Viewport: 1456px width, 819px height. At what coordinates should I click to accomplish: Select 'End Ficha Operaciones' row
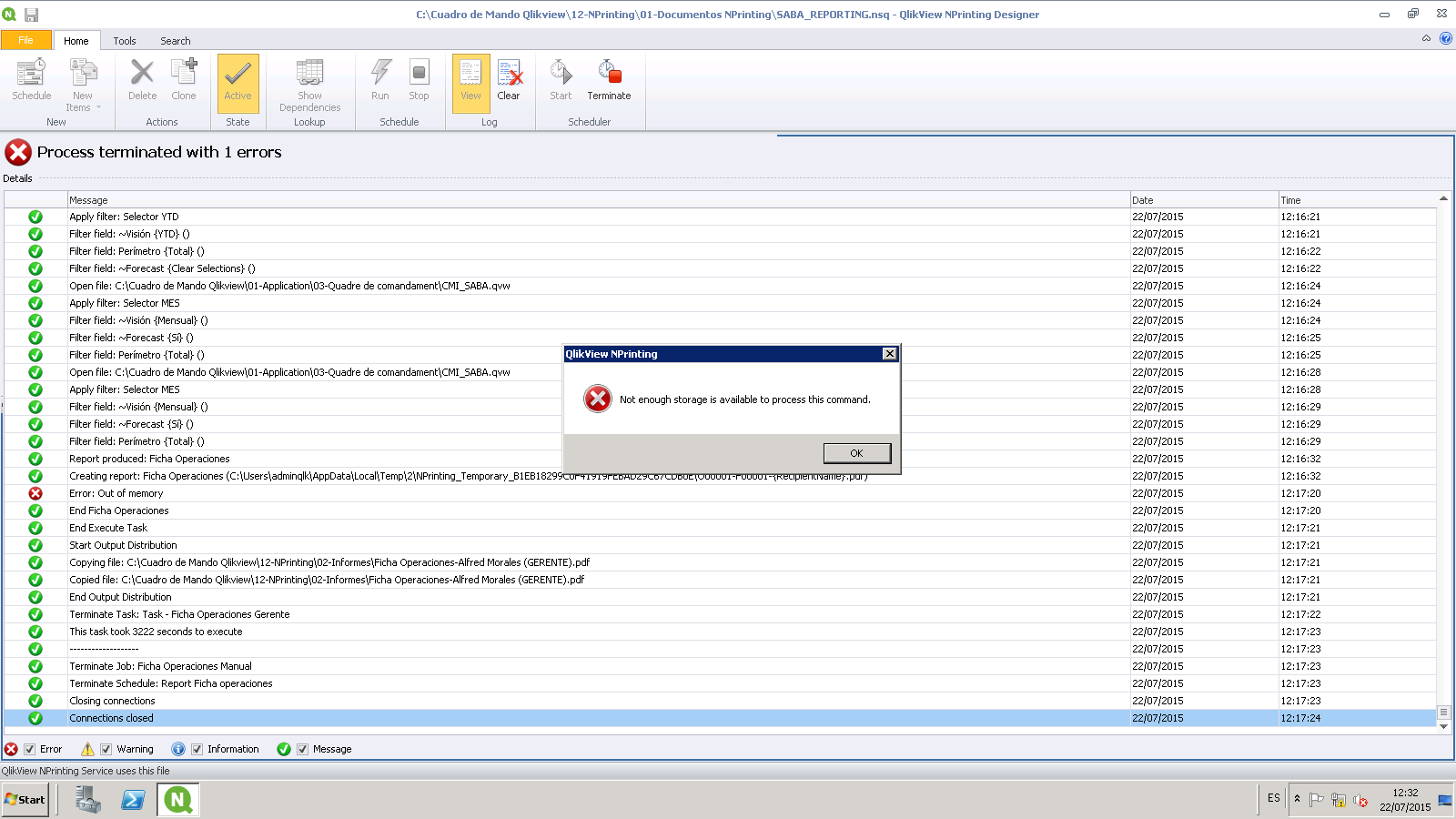720,511
